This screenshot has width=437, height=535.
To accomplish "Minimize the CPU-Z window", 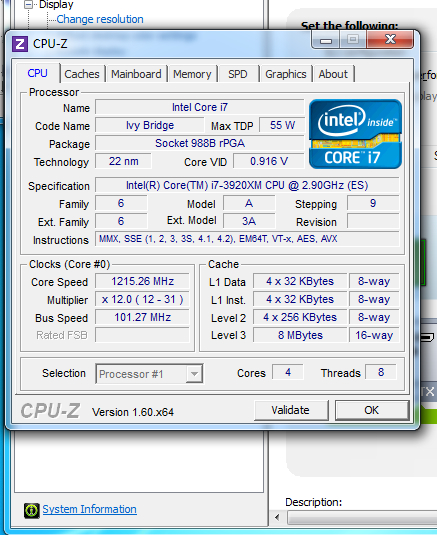I will coord(326,40).
